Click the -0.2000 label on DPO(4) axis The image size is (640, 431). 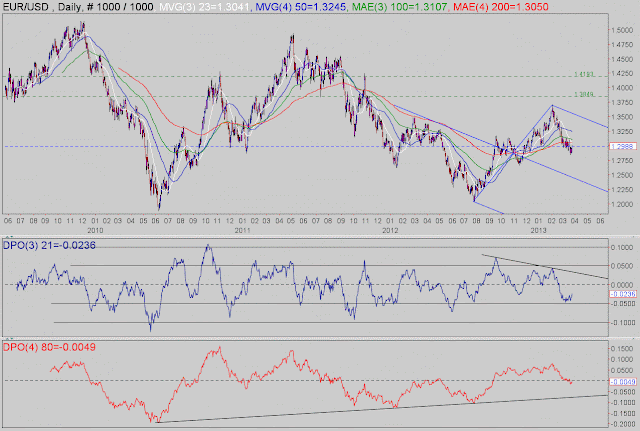[x=621, y=424]
